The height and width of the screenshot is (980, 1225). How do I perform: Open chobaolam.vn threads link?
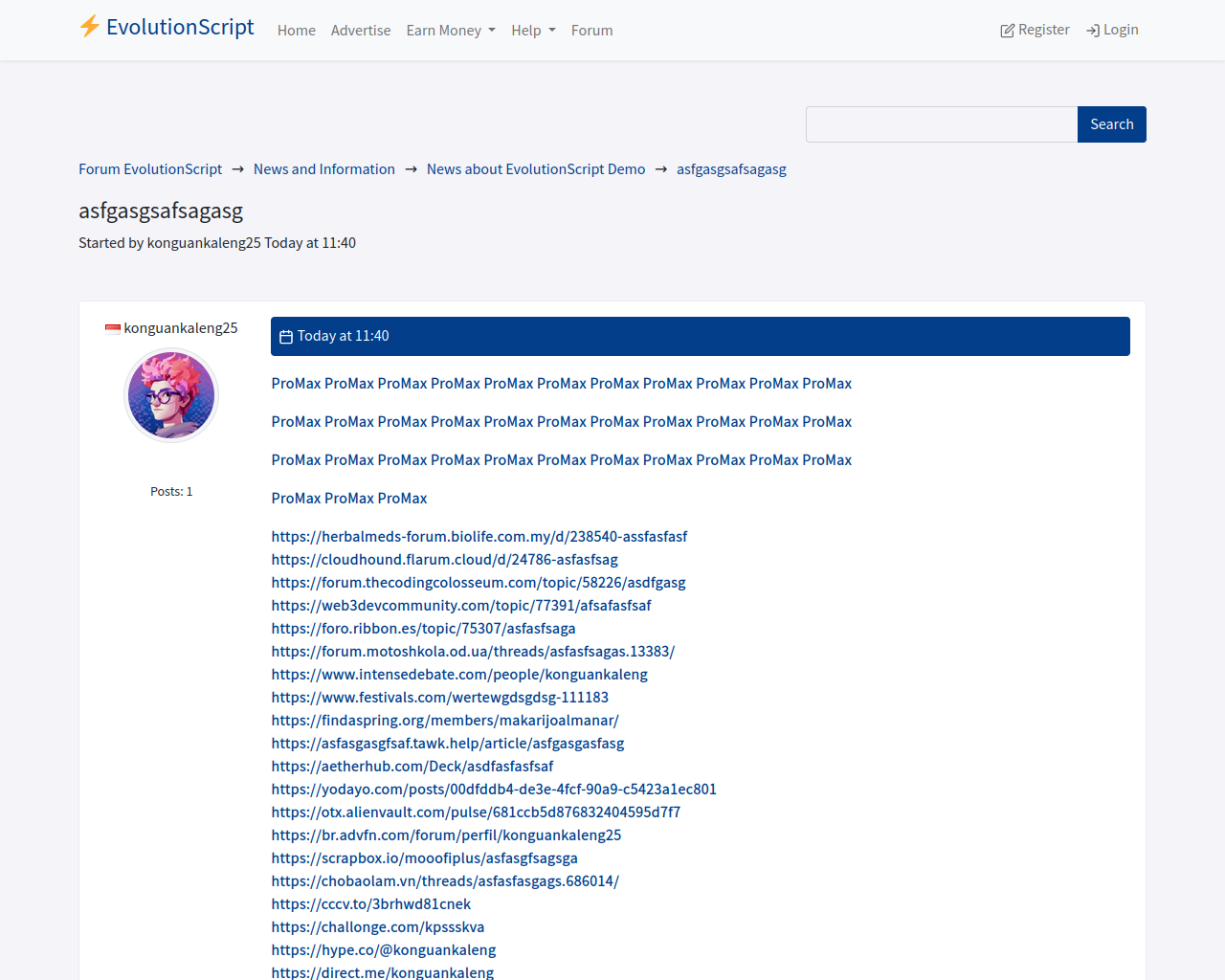click(445, 881)
